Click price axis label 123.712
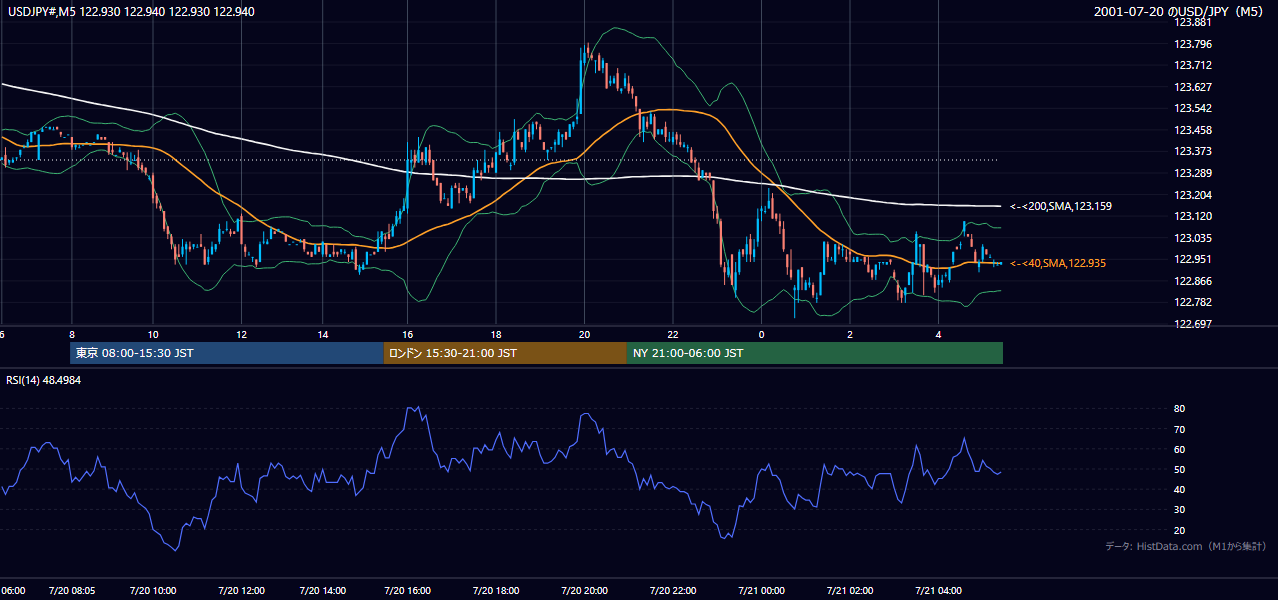This screenshot has width=1278, height=600. 1192,65
